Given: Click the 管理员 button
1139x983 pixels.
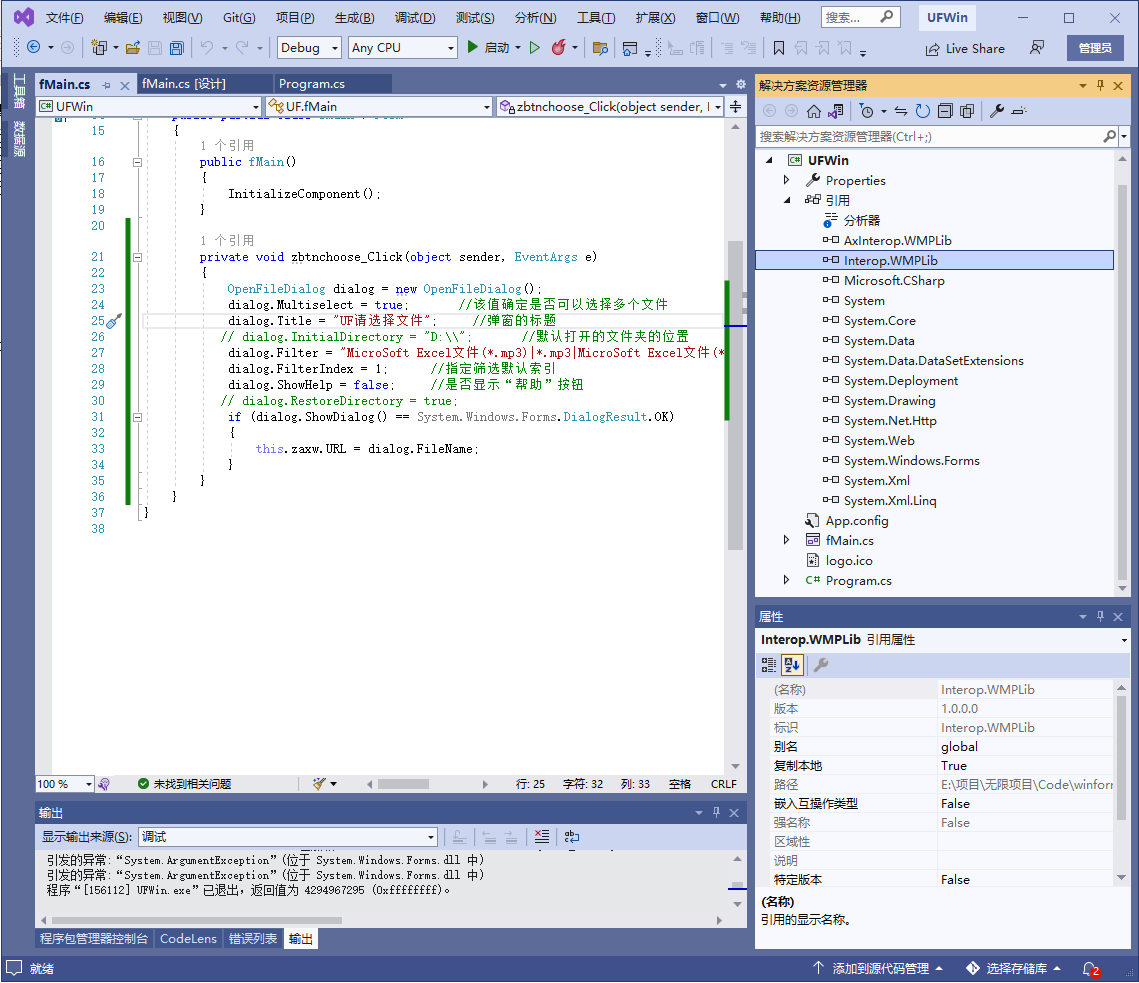Looking at the screenshot, I should pyautogui.click(x=1095, y=48).
